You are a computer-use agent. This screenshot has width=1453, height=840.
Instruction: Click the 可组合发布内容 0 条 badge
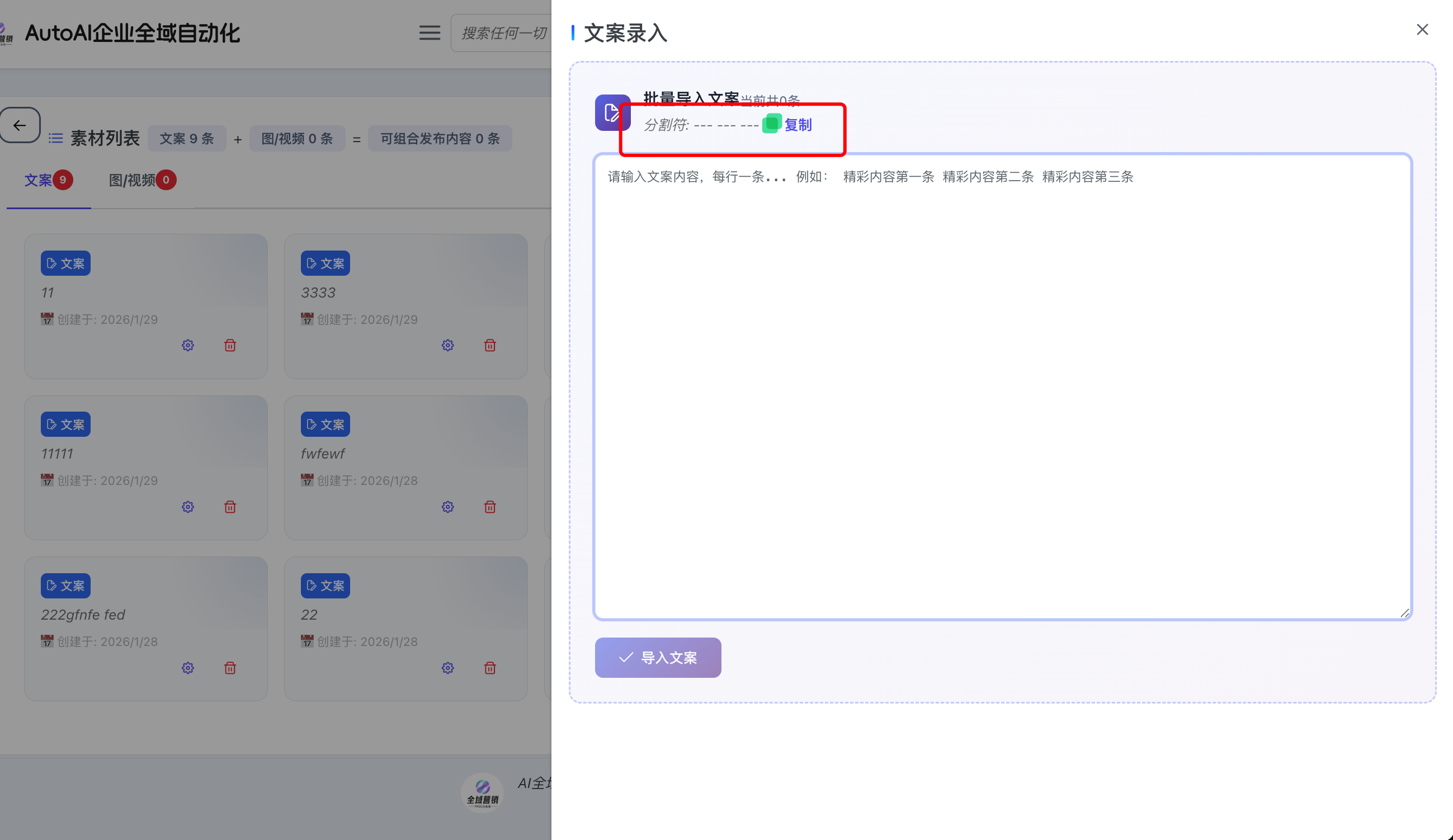(x=440, y=139)
